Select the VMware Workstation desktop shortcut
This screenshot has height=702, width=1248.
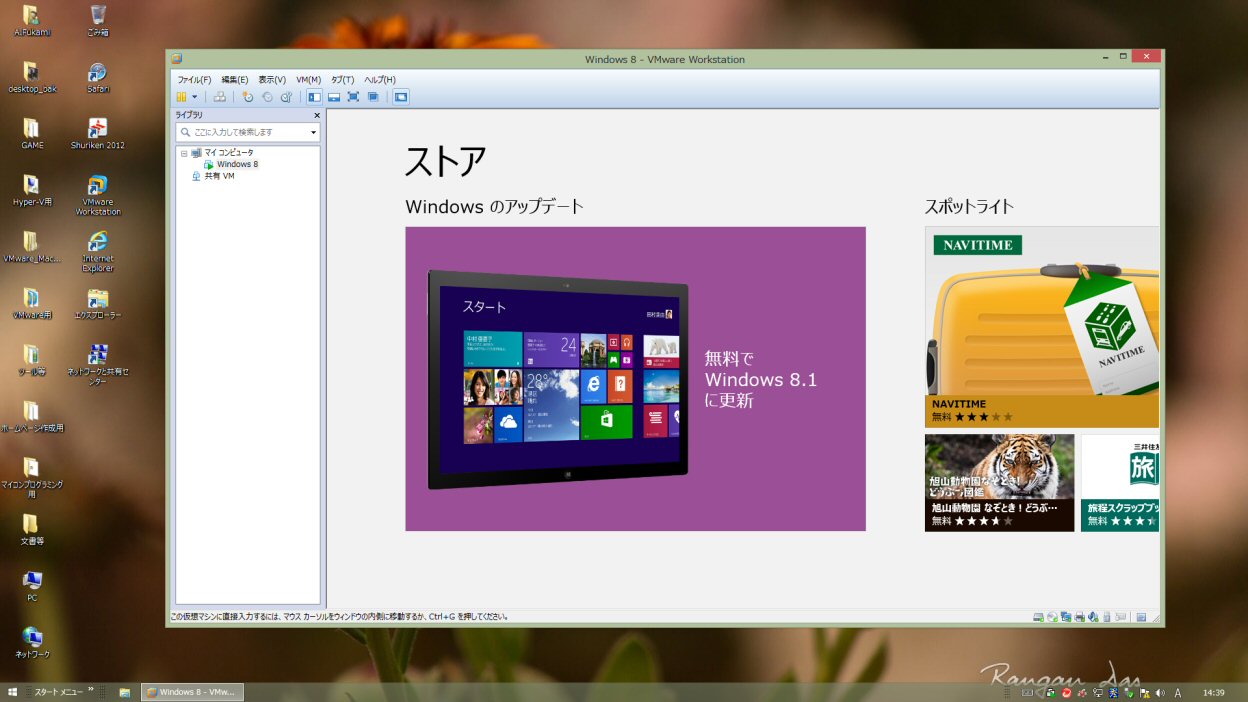click(x=97, y=196)
